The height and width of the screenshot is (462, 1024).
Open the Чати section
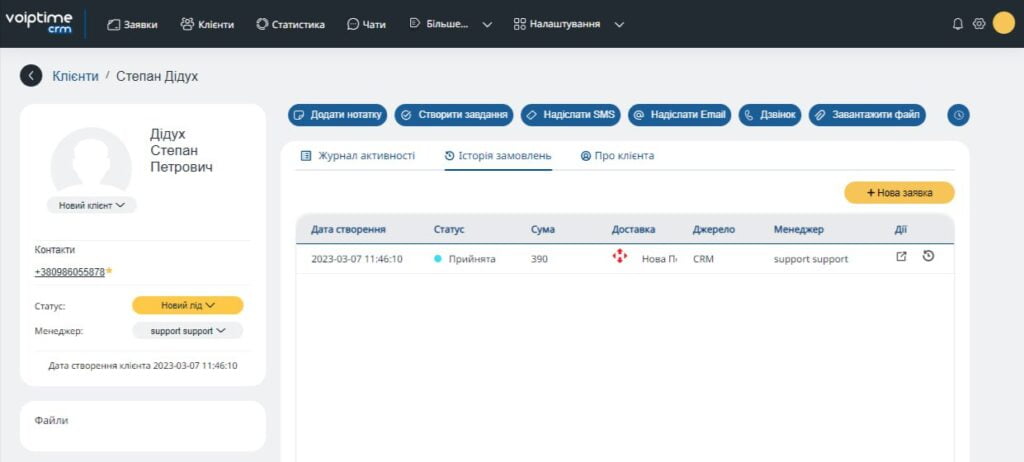tap(366, 24)
